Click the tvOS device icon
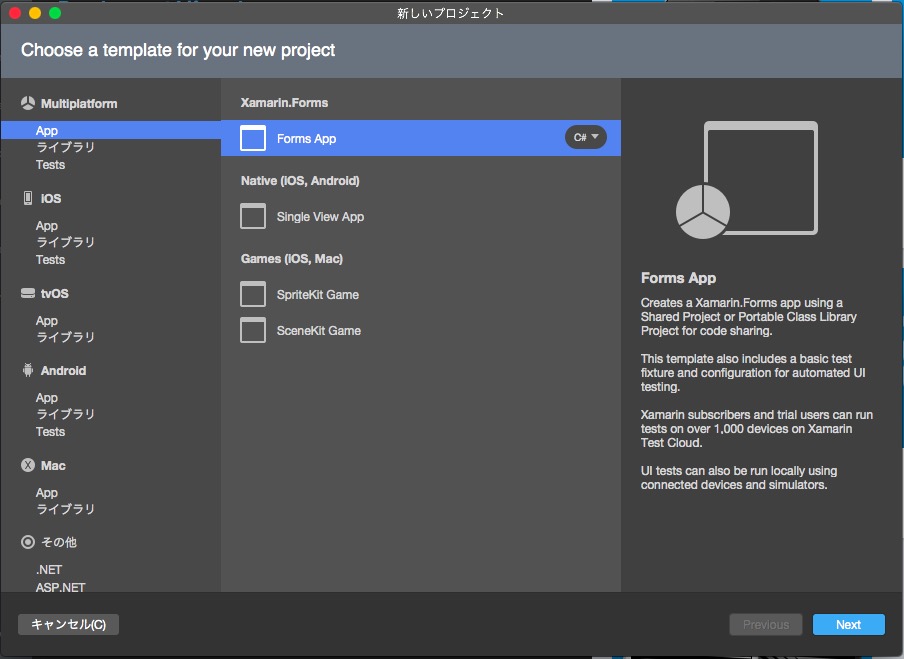Viewport: 904px width, 659px height. [28, 293]
